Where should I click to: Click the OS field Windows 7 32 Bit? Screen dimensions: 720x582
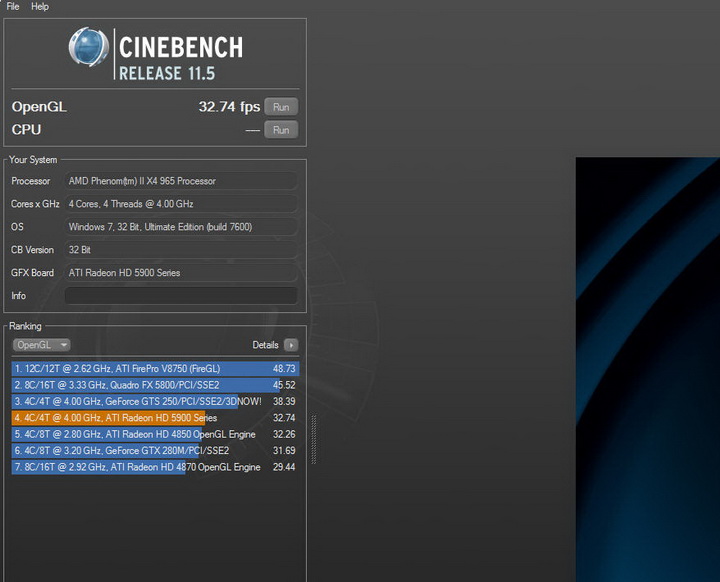coord(181,227)
